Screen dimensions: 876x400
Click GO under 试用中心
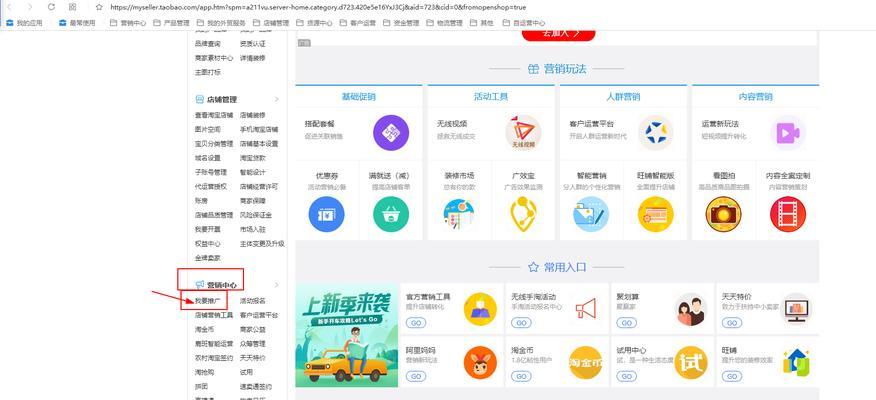click(626, 376)
